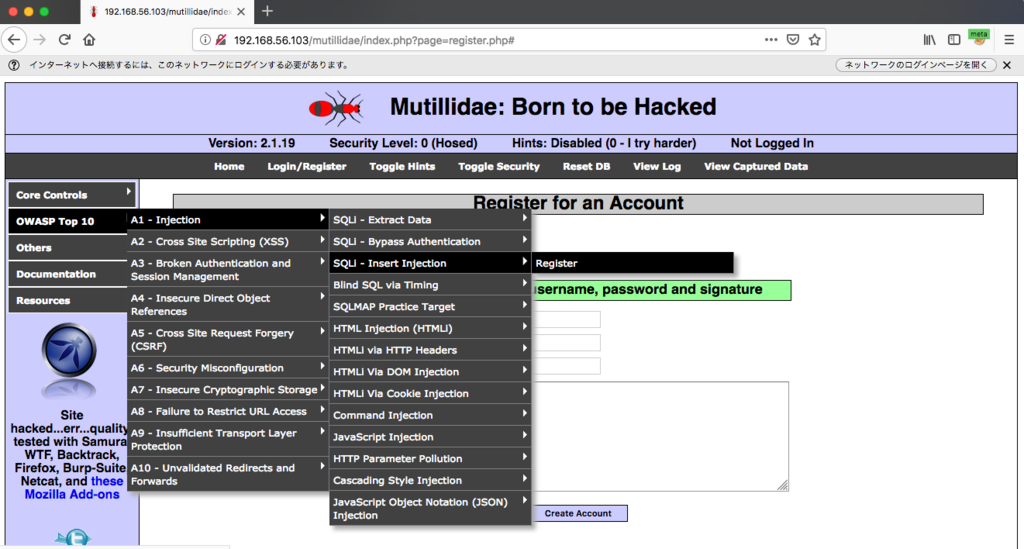The width and height of the screenshot is (1024, 549).
Task: Open A10 - Unvalidated Redirects and Forwards
Action: 228,474
